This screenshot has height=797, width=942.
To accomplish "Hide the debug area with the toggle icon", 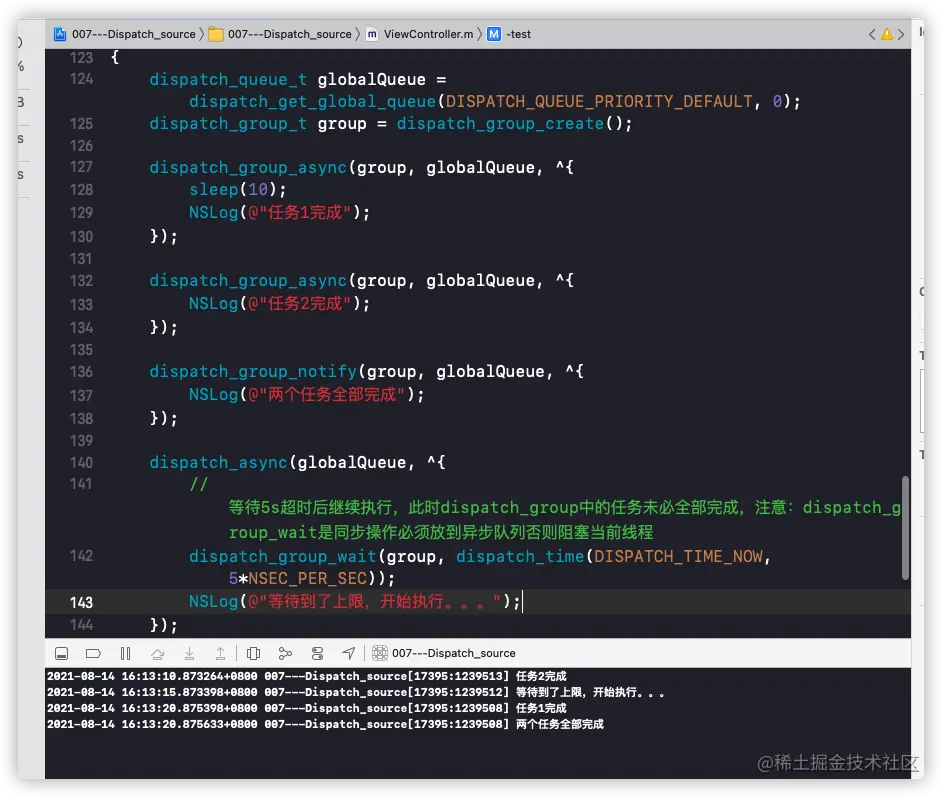I will point(61,653).
